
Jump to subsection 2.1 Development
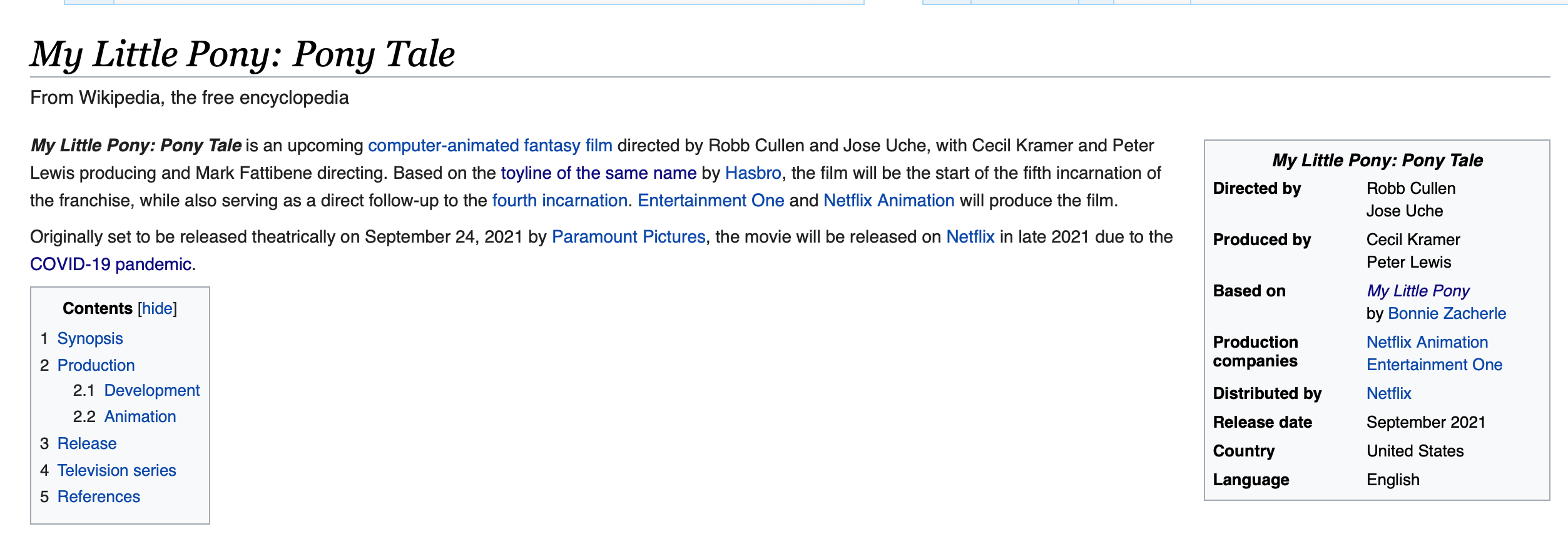[x=152, y=391]
